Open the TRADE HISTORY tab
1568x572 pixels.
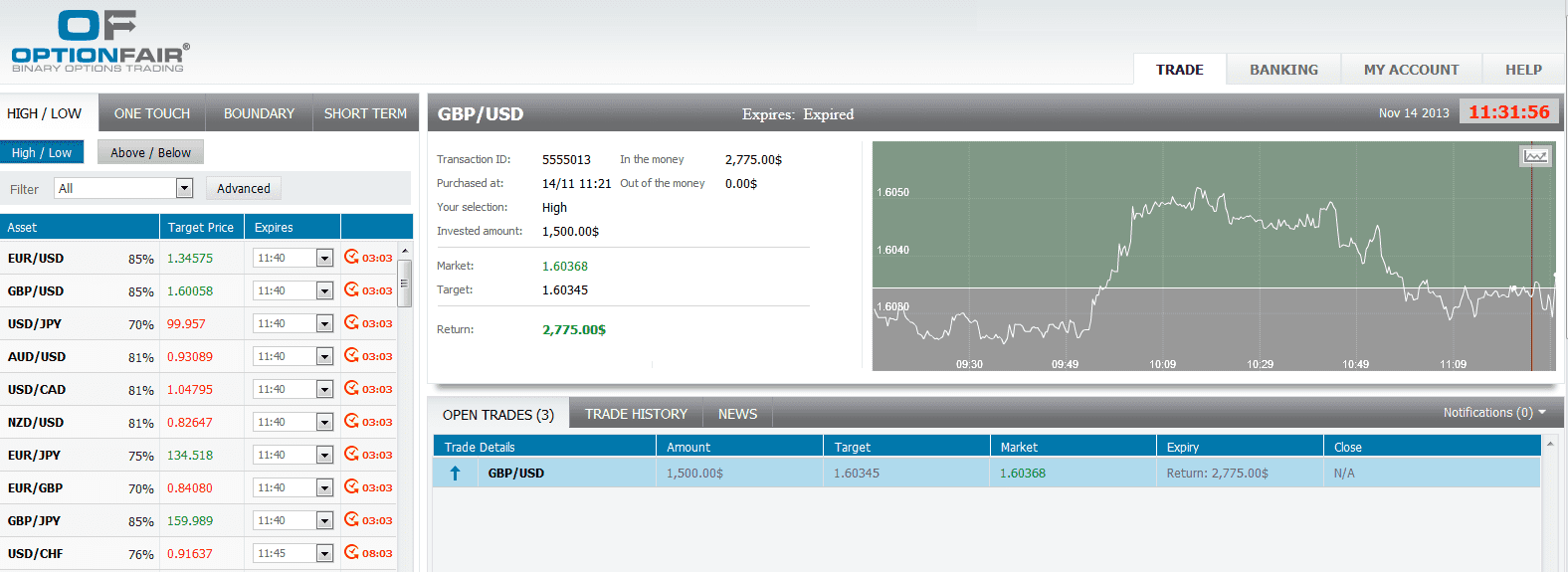[636, 414]
